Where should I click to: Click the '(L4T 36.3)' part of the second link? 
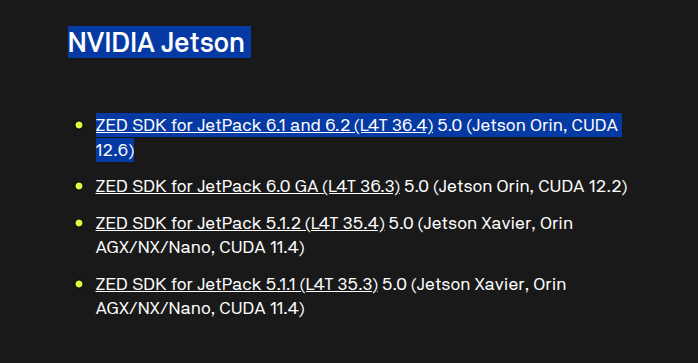[361, 187]
